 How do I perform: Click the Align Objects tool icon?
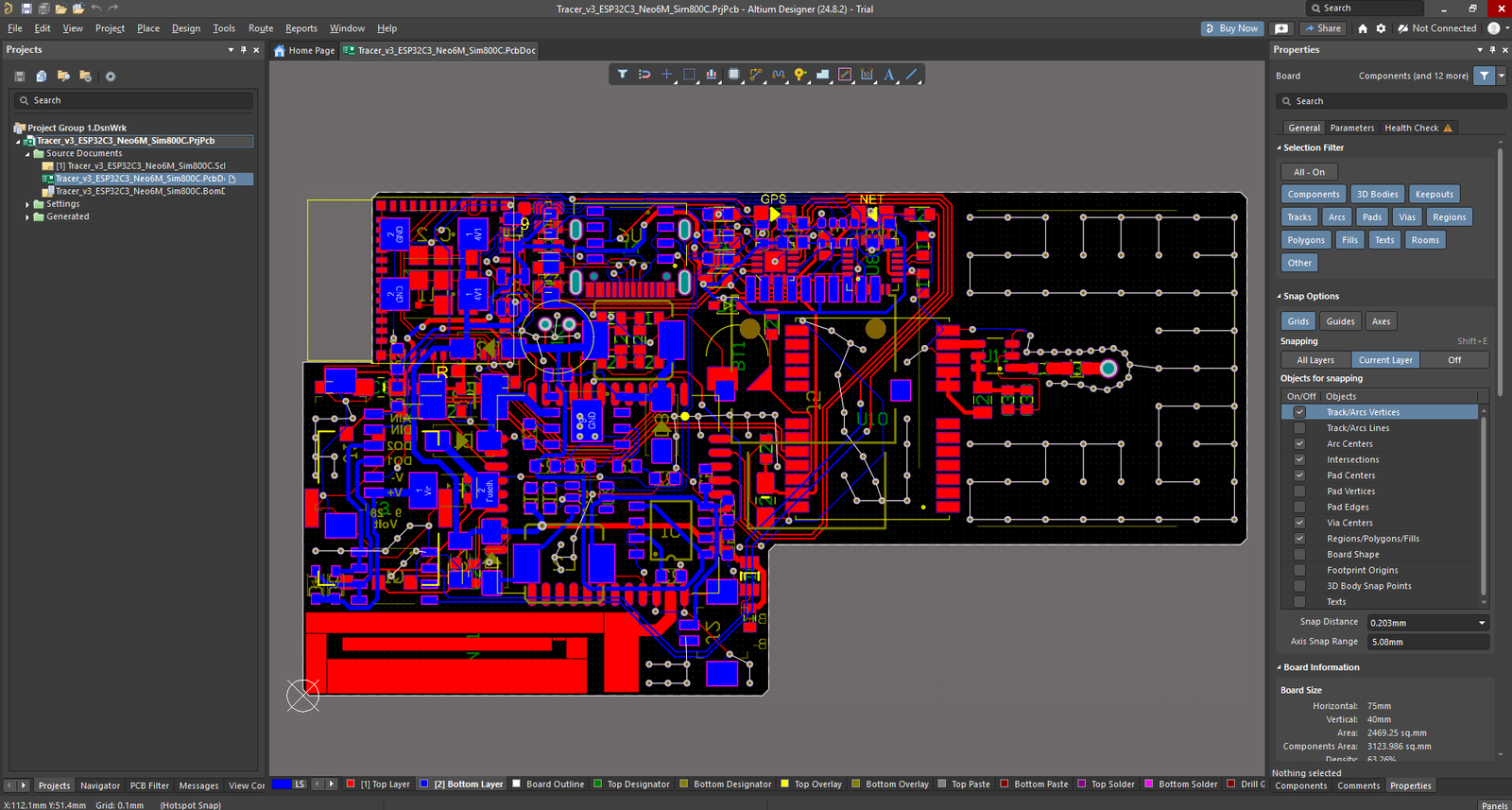[x=711, y=75]
